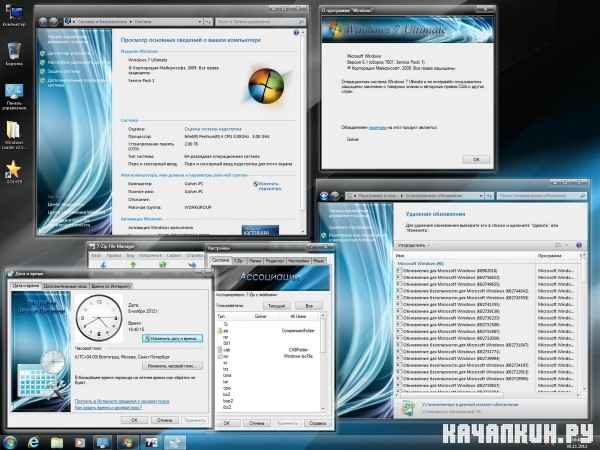600x450 pixels.
Task: Click the first blue link at the bottom of Date and Time
Action: tap(122, 401)
